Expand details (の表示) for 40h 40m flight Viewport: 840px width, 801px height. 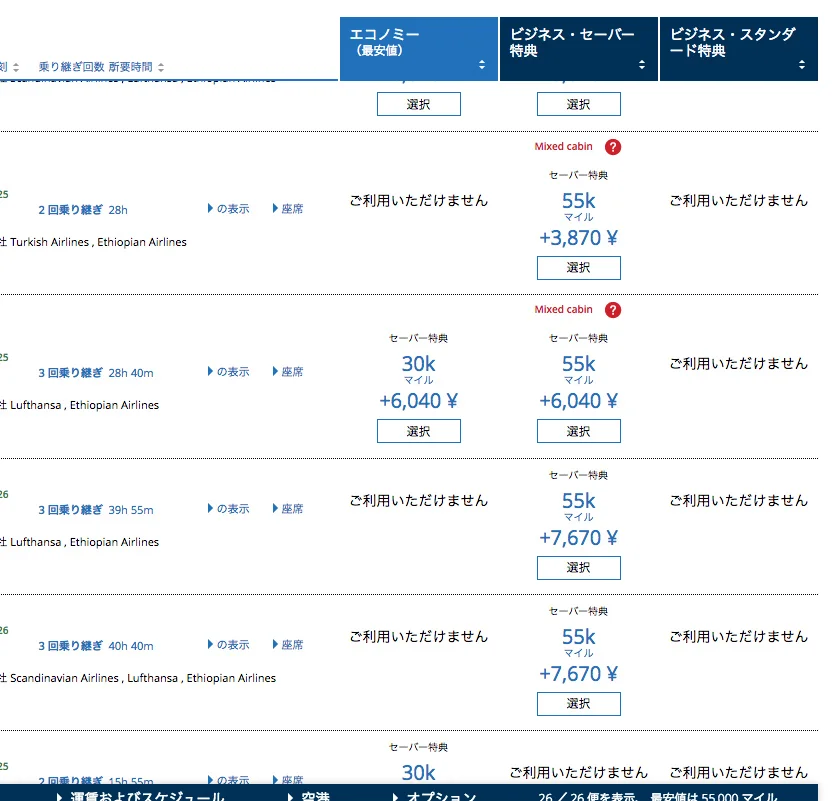(229, 645)
